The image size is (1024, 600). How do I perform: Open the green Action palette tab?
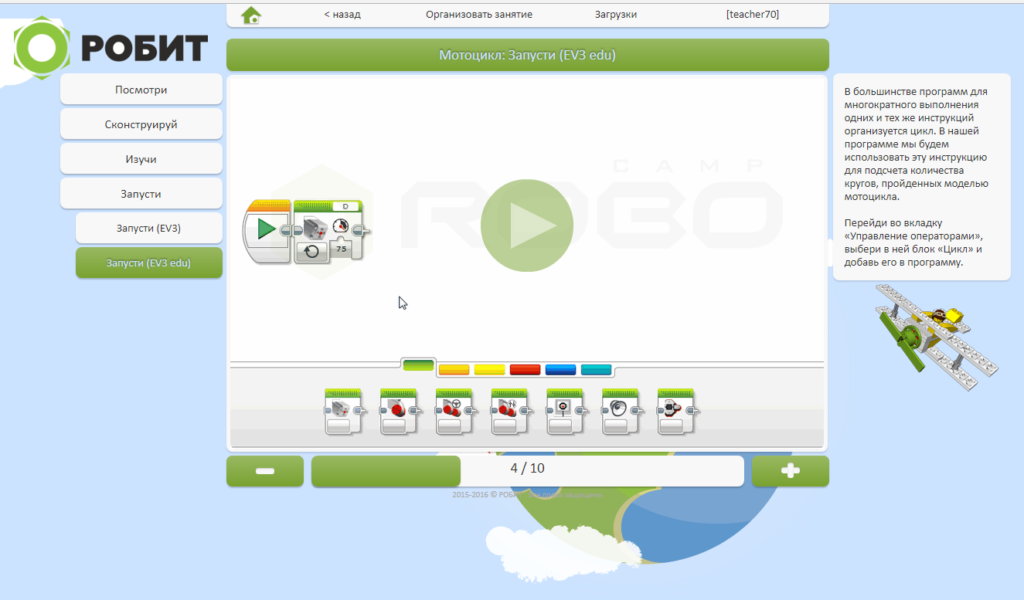click(x=419, y=365)
